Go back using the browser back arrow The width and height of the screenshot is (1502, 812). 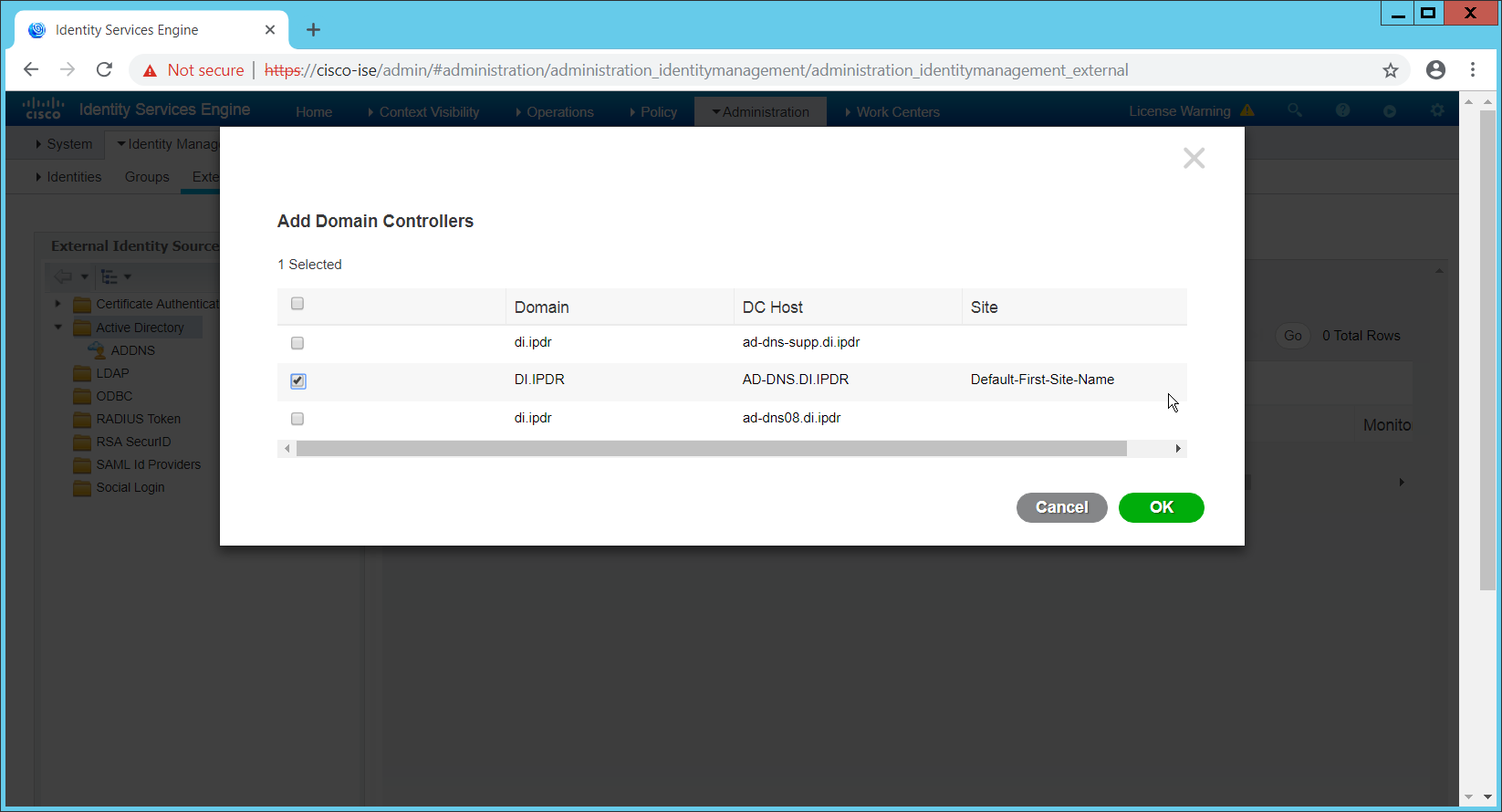tap(31, 70)
